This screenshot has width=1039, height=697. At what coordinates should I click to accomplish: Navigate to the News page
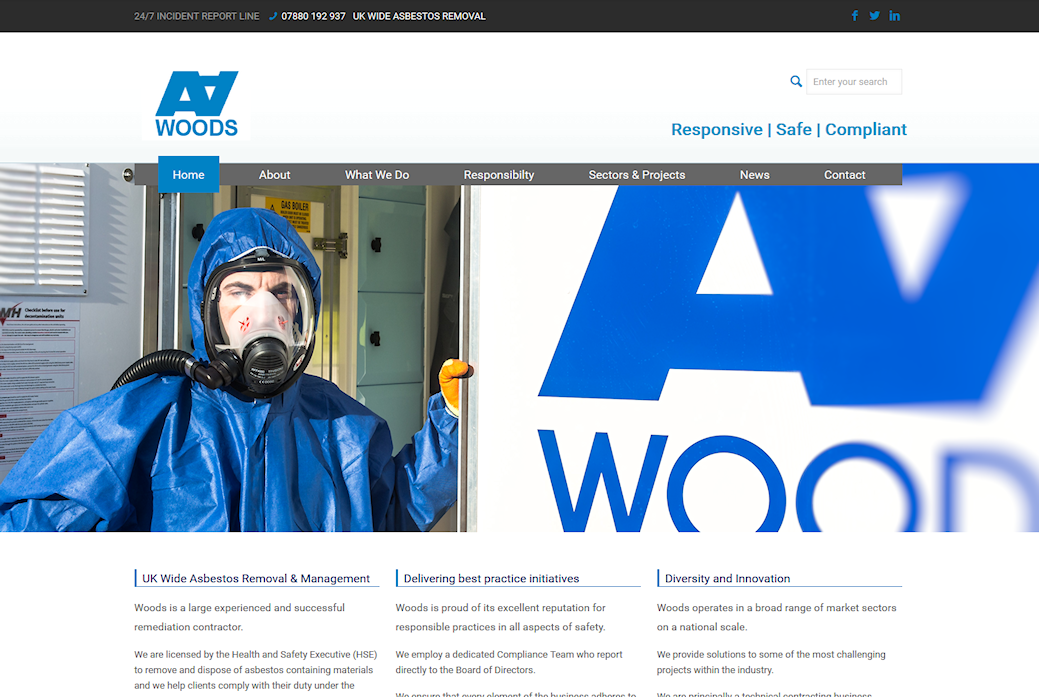(x=754, y=175)
